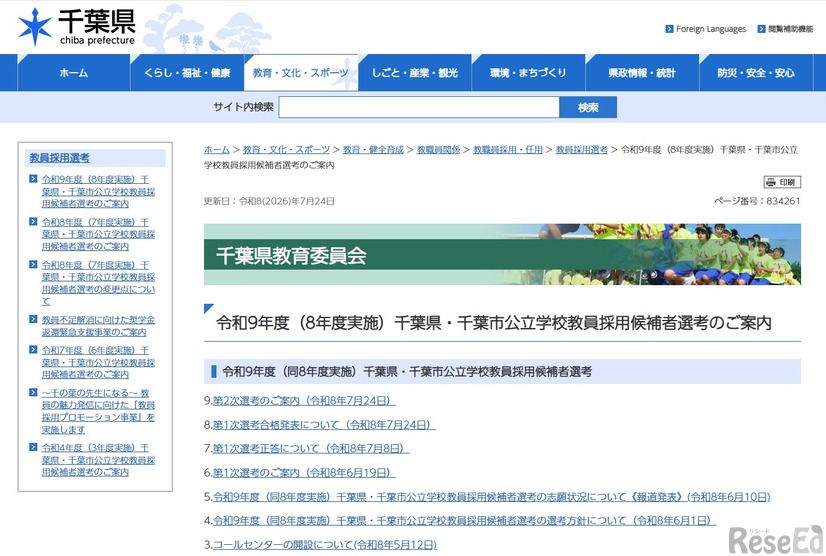The height and width of the screenshot is (556, 826).
Task: Focus the サイト内検索 search field
Action: click(x=419, y=107)
